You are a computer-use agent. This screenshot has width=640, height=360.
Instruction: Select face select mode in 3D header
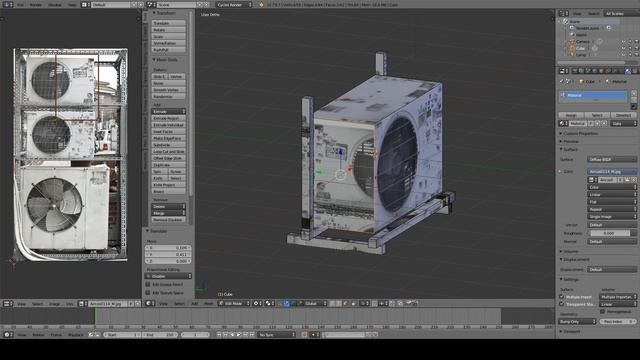coord(346,303)
